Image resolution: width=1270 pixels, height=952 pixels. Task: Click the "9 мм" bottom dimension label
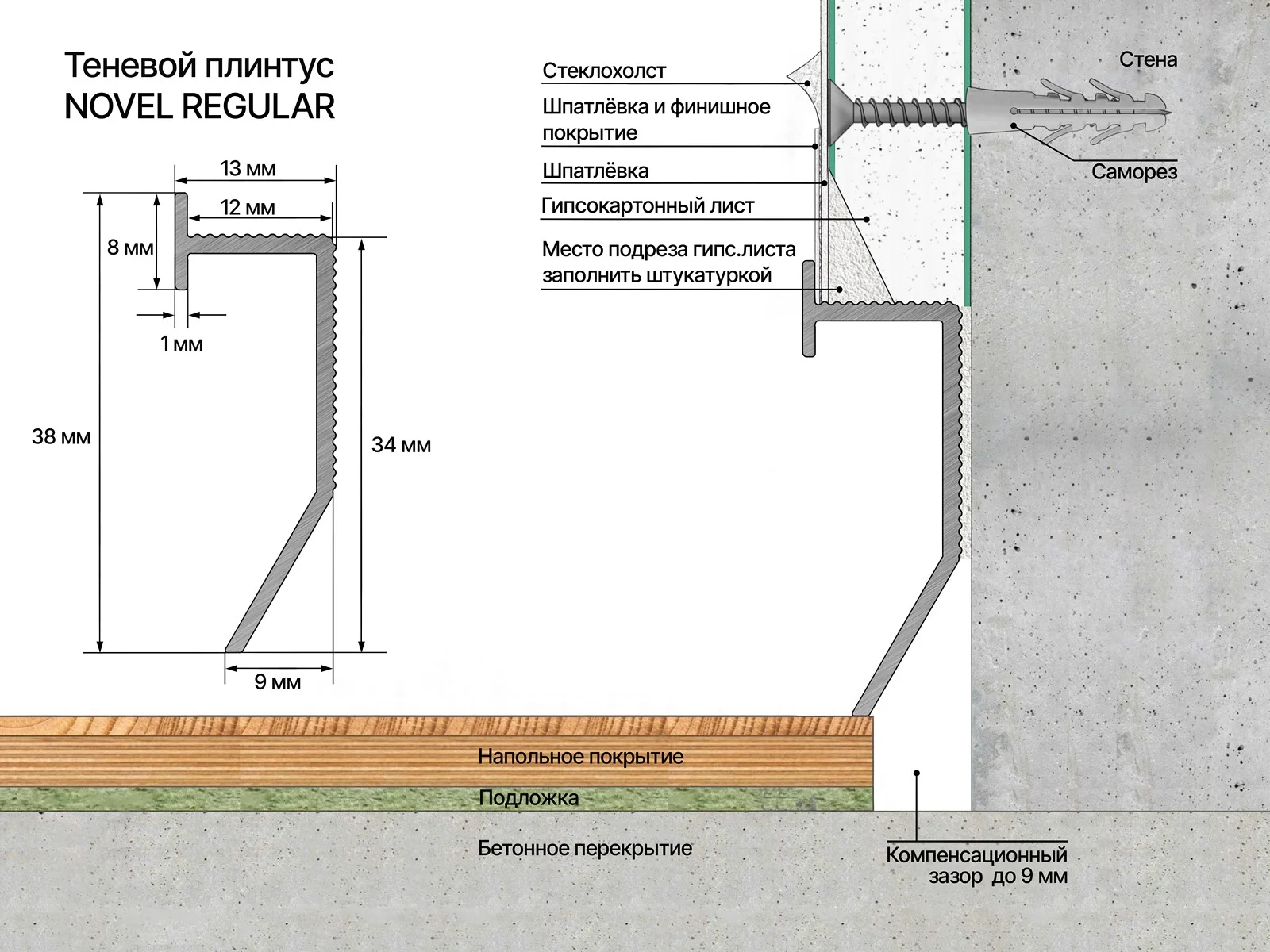[x=277, y=682]
